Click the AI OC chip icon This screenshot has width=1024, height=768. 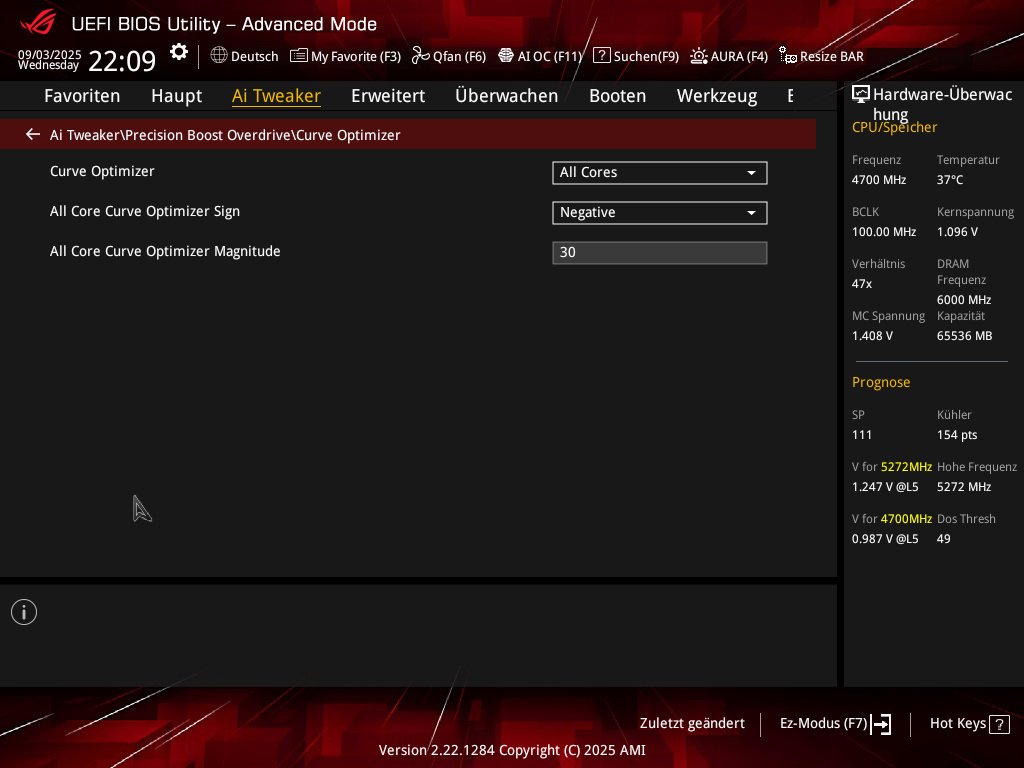click(506, 56)
